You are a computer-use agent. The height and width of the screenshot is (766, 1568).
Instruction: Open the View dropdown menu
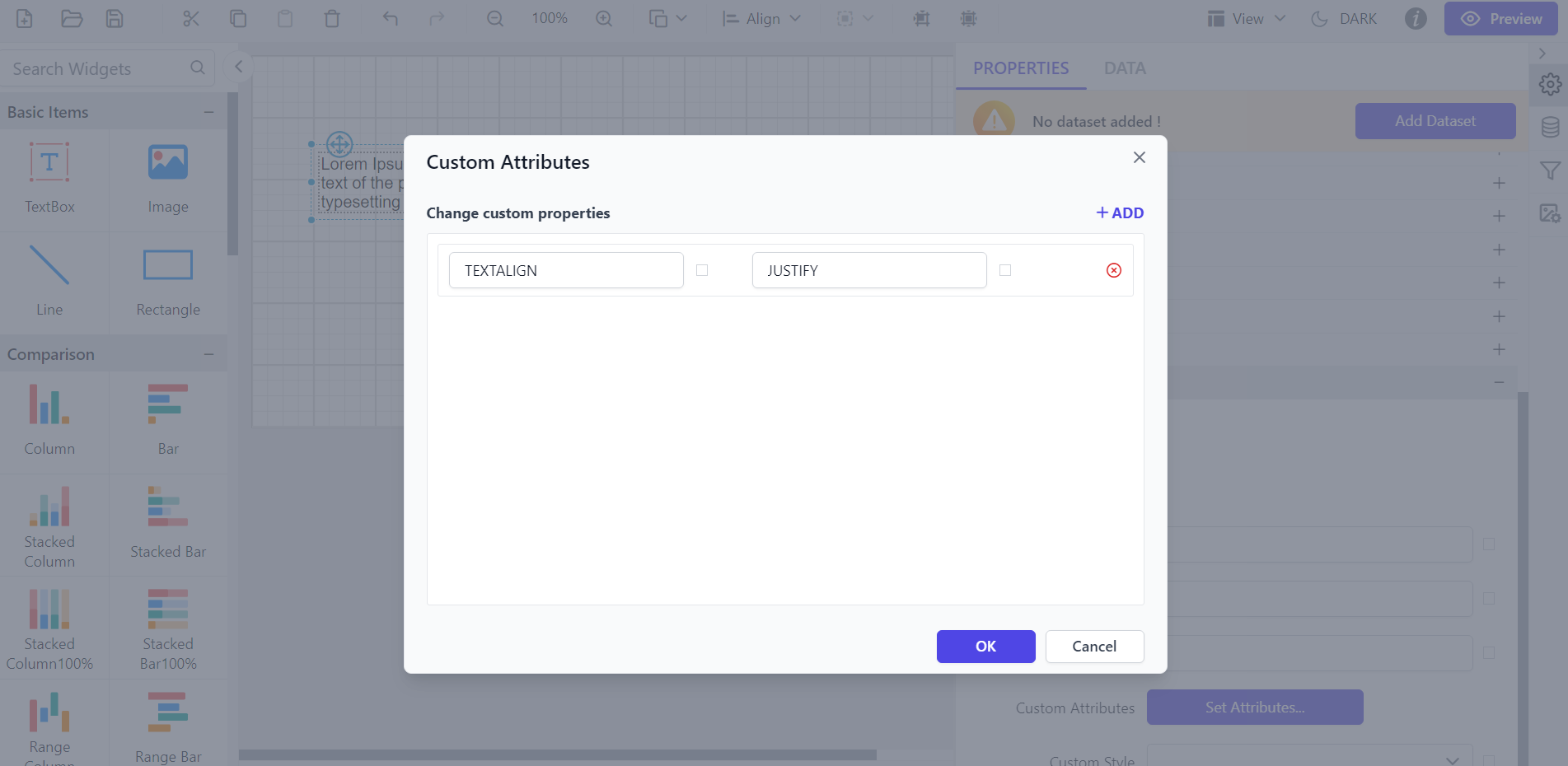click(x=1247, y=18)
